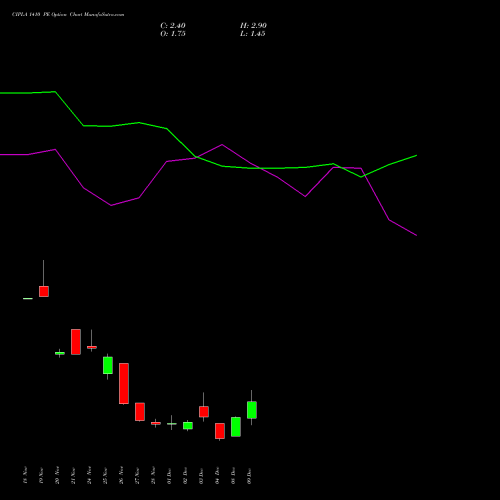Click the 26 Nov date label
This screenshot has width=500, height=500.
[x=121, y=475]
